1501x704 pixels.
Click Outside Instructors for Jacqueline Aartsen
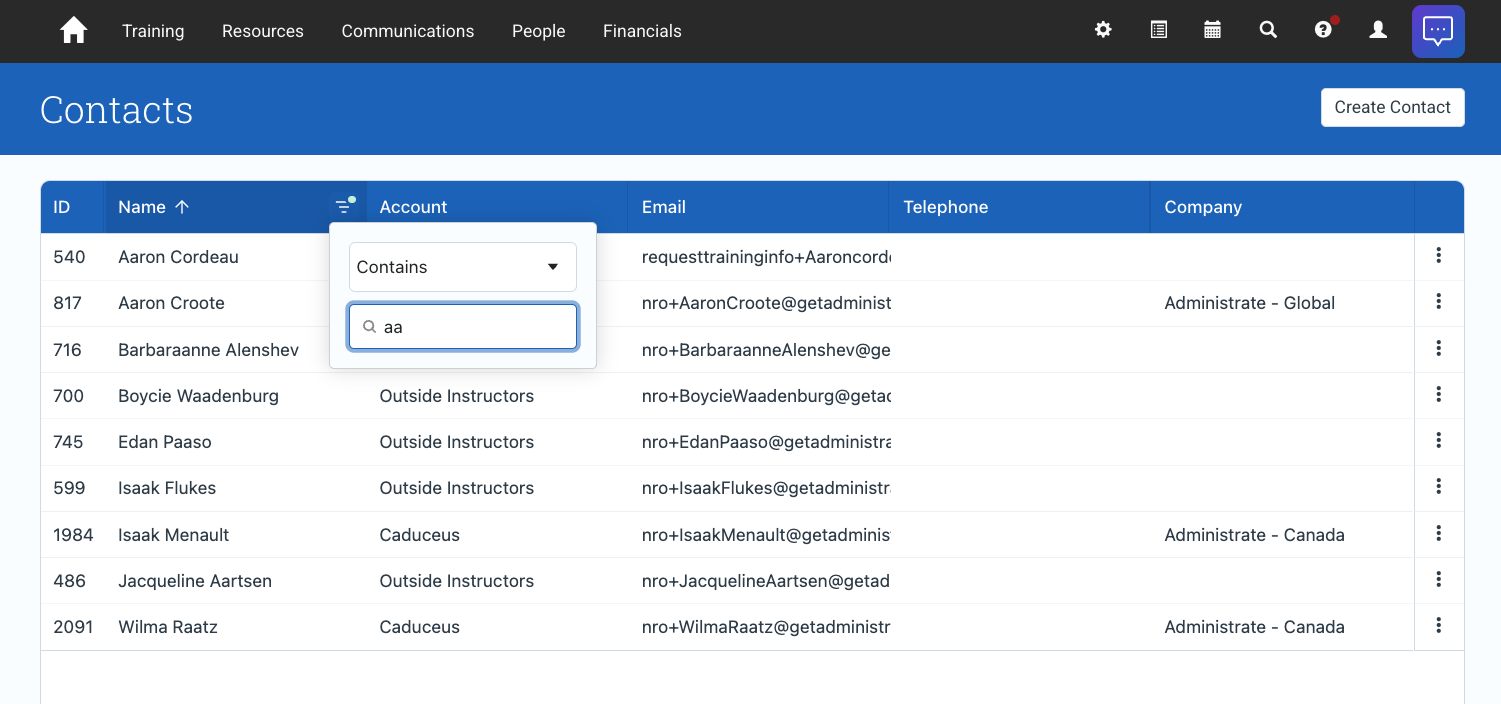coord(456,581)
